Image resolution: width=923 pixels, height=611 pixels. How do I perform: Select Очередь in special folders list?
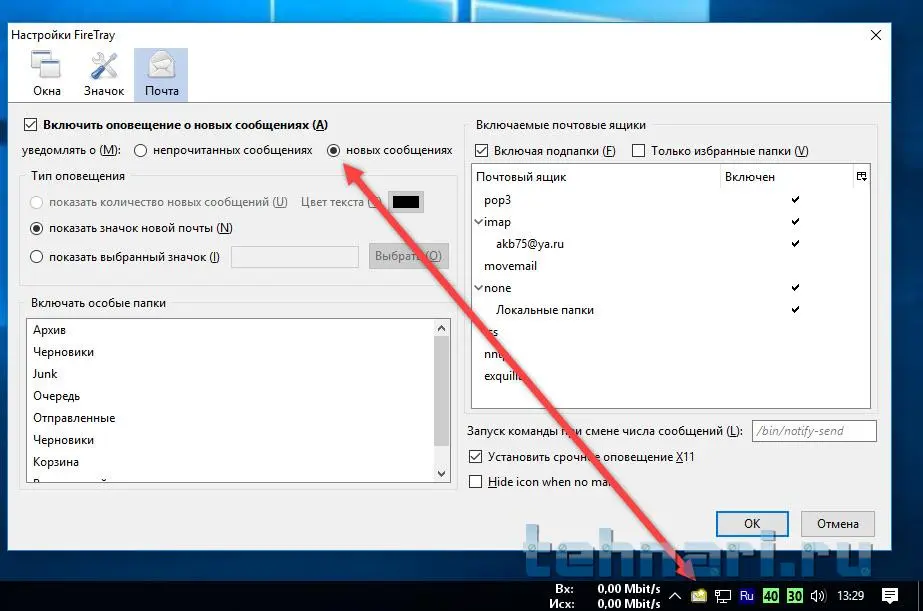[230, 396]
